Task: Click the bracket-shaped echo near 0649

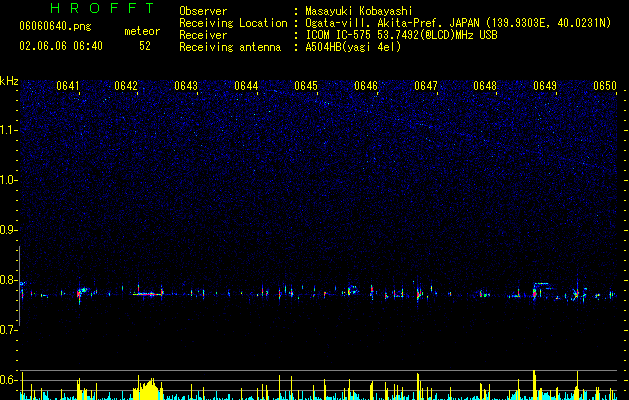Action: (542, 290)
